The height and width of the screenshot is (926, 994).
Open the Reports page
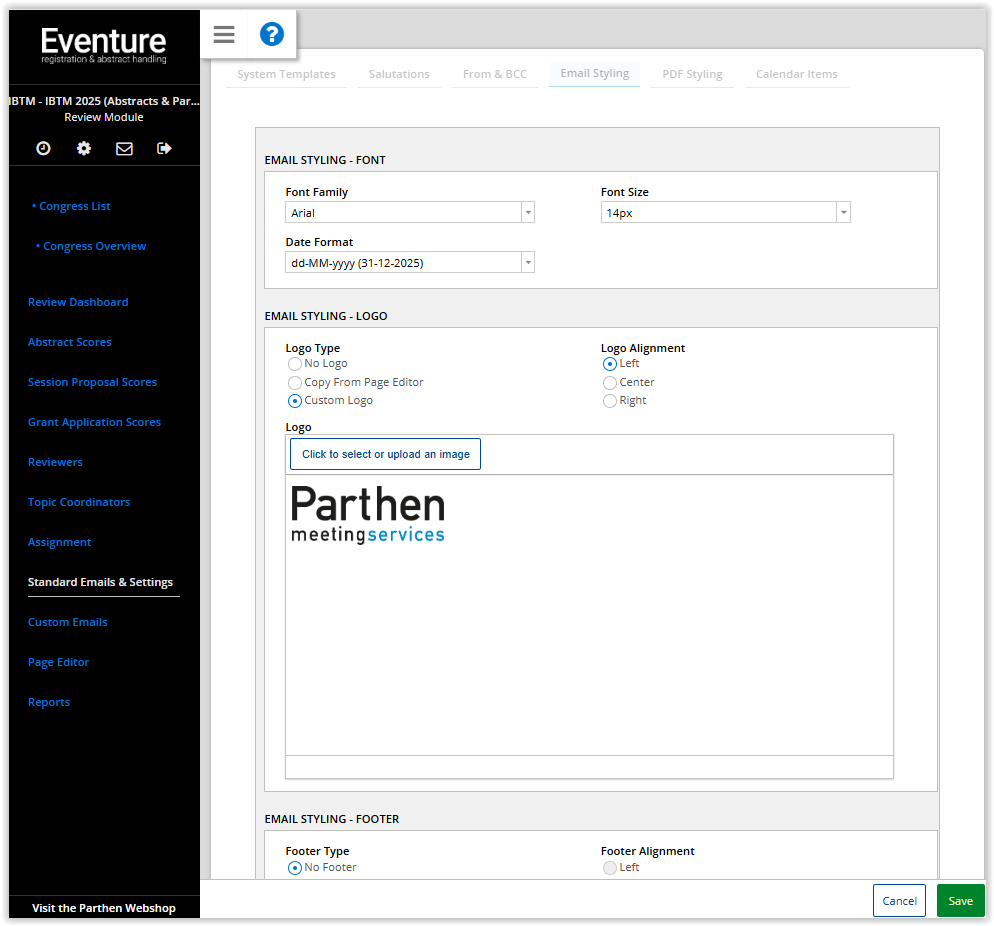(x=49, y=702)
